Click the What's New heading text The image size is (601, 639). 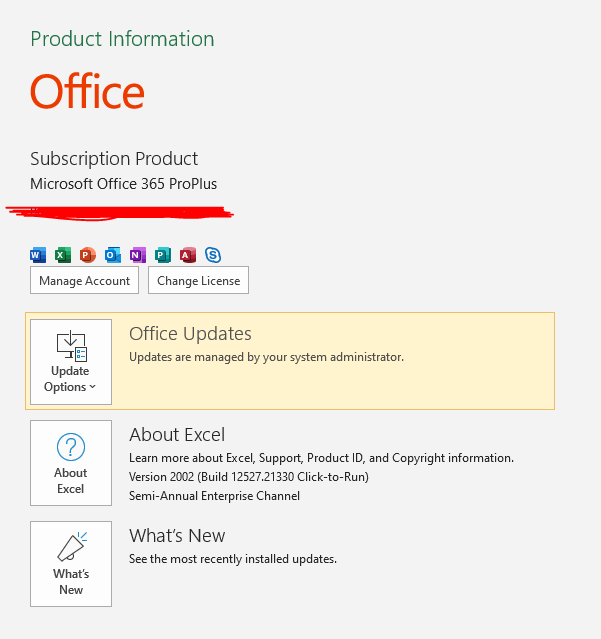click(x=177, y=536)
